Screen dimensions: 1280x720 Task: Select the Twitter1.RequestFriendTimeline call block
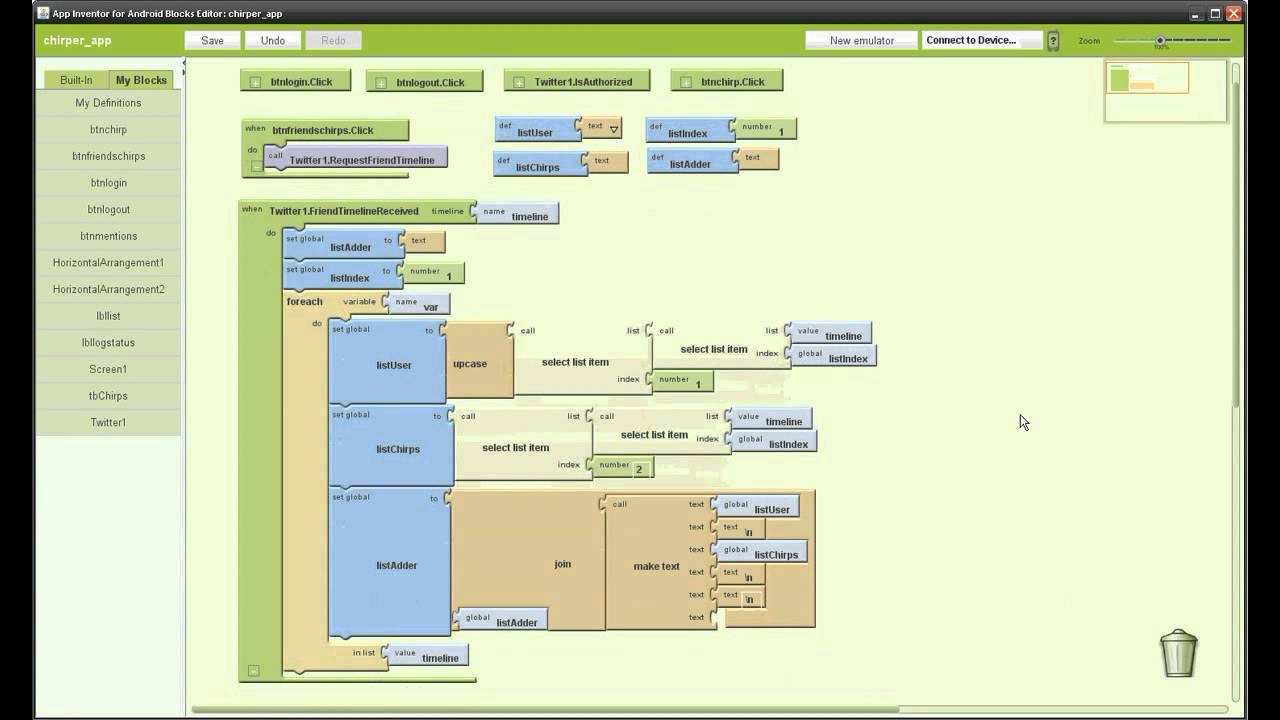(x=356, y=158)
